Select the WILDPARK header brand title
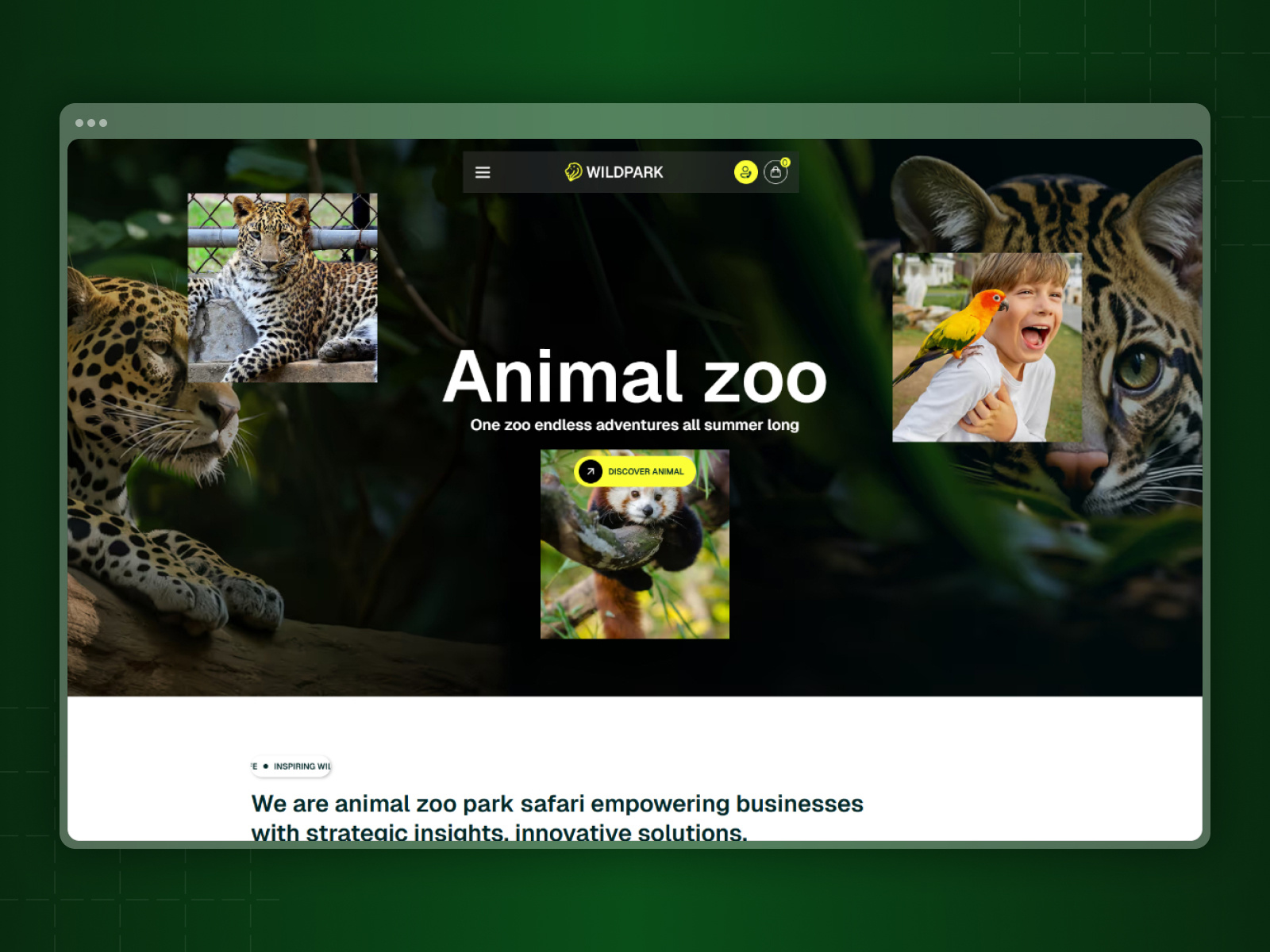The height and width of the screenshot is (952, 1270). (626, 171)
